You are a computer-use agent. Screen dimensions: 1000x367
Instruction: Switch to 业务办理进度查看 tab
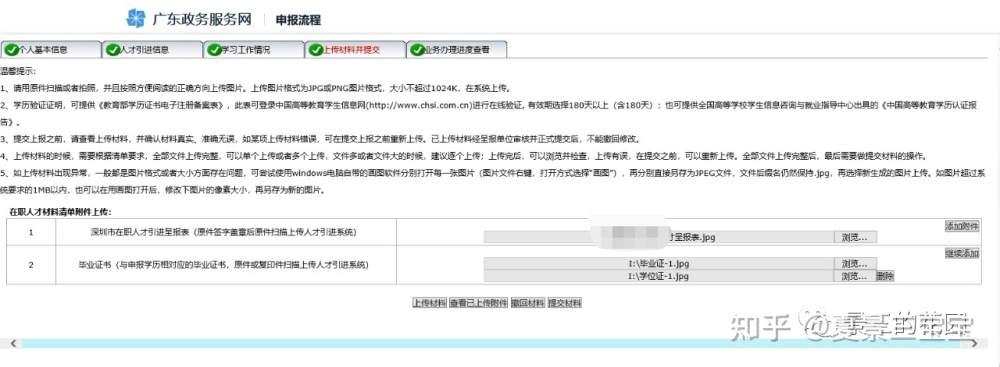pos(457,49)
